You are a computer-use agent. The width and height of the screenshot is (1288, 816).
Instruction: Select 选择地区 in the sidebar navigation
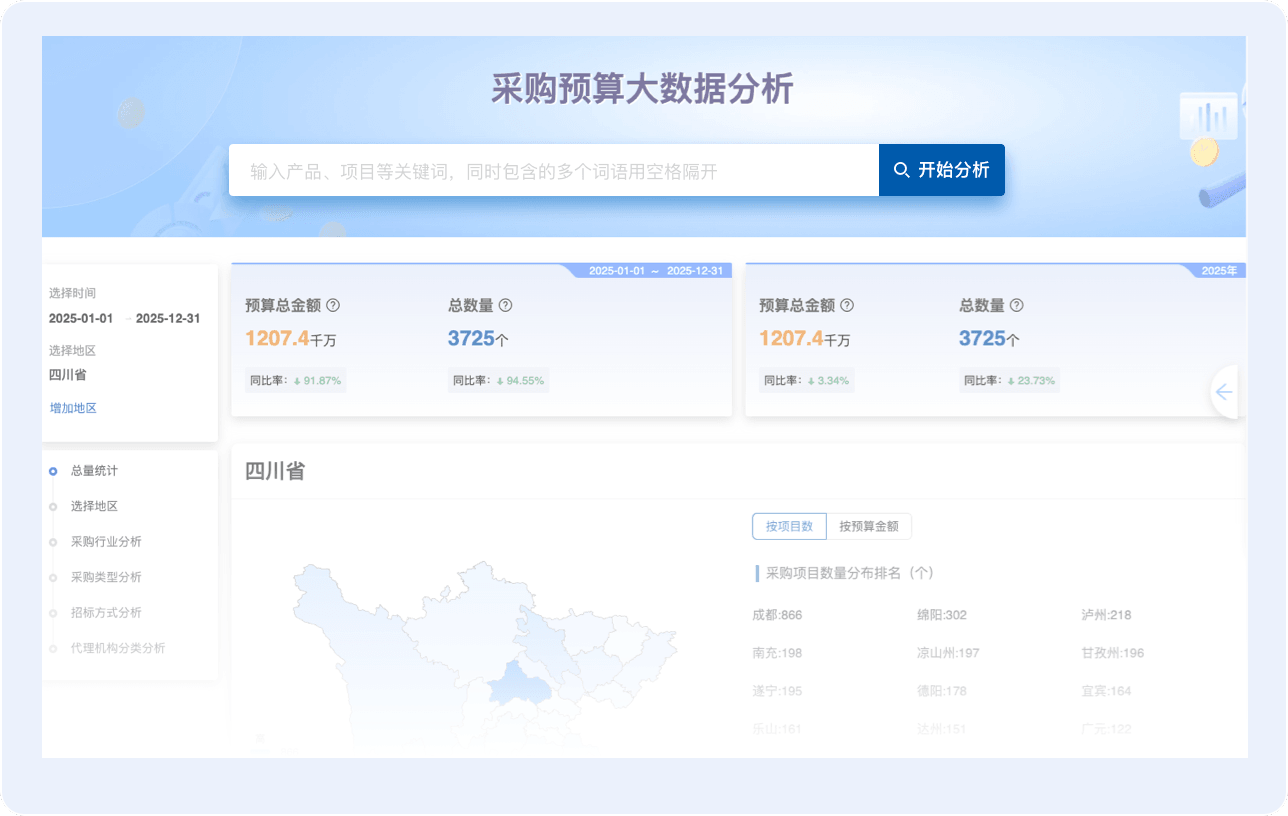coord(94,507)
